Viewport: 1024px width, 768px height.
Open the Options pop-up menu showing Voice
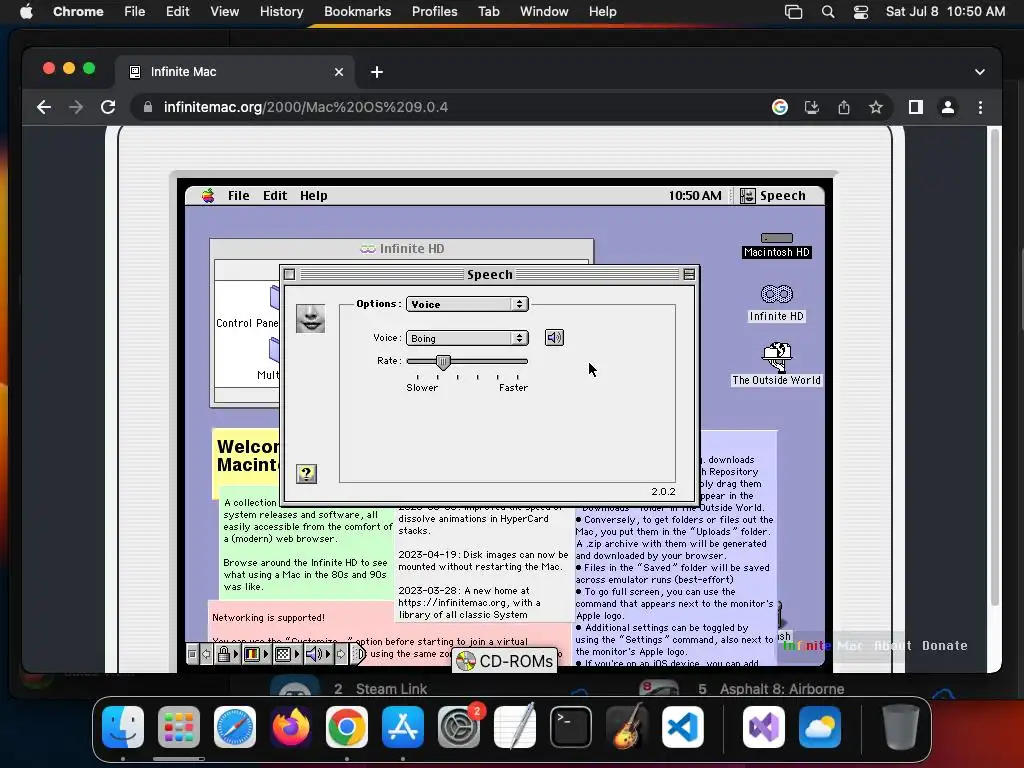[x=467, y=304]
